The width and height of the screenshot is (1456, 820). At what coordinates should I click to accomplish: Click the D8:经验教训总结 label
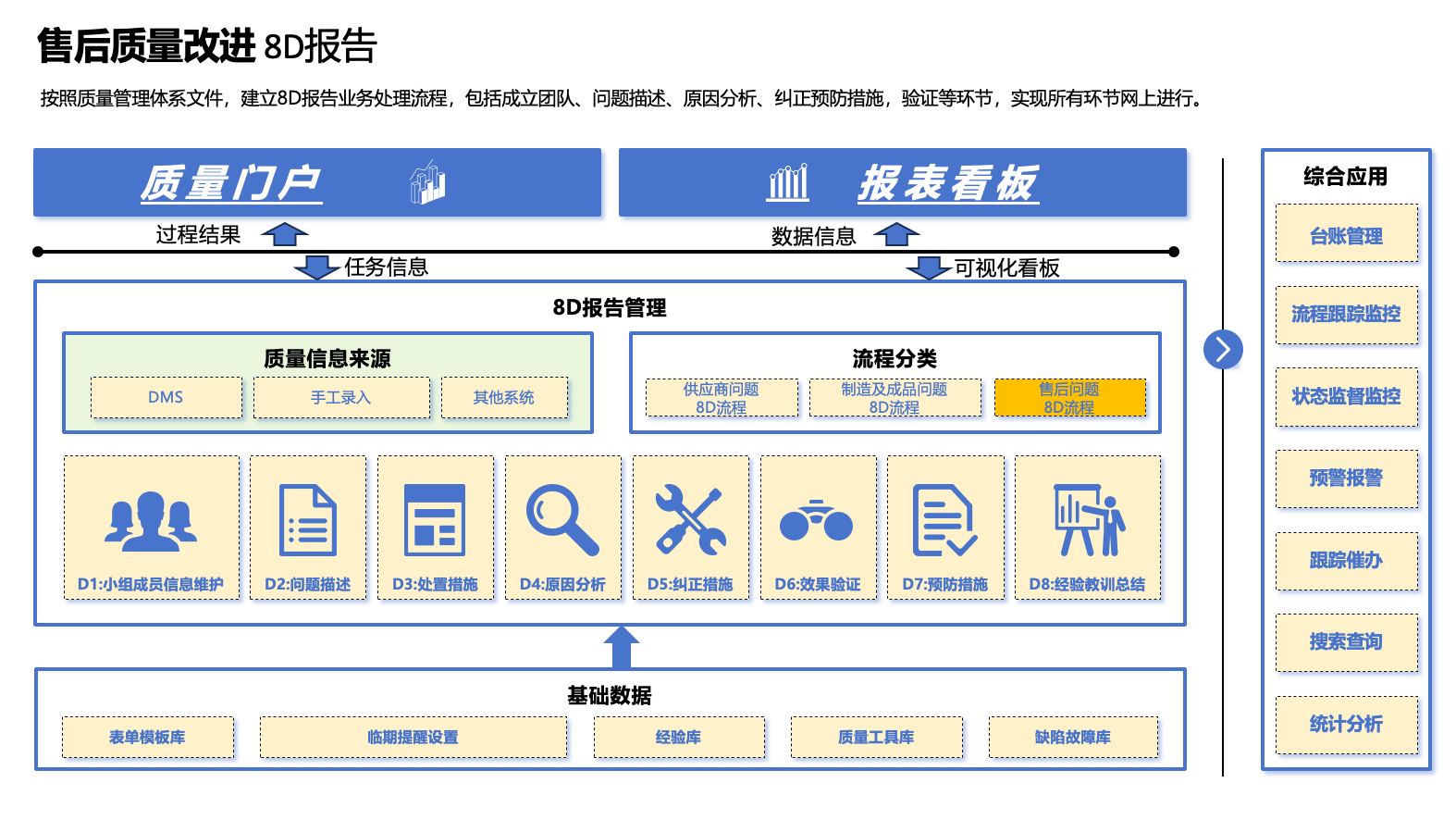(x=1087, y=584)
